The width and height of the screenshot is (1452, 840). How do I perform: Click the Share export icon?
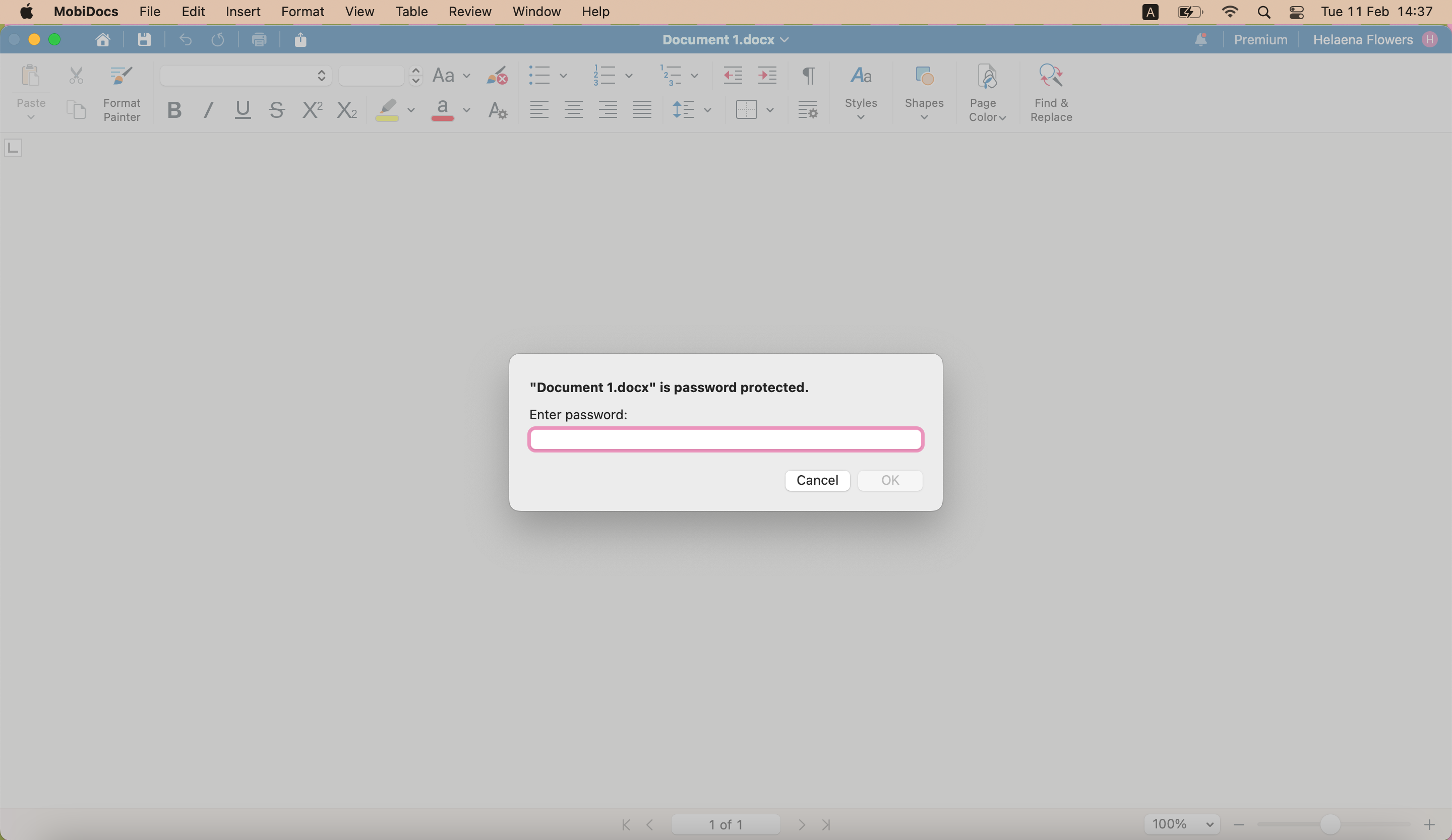(300, 39)
